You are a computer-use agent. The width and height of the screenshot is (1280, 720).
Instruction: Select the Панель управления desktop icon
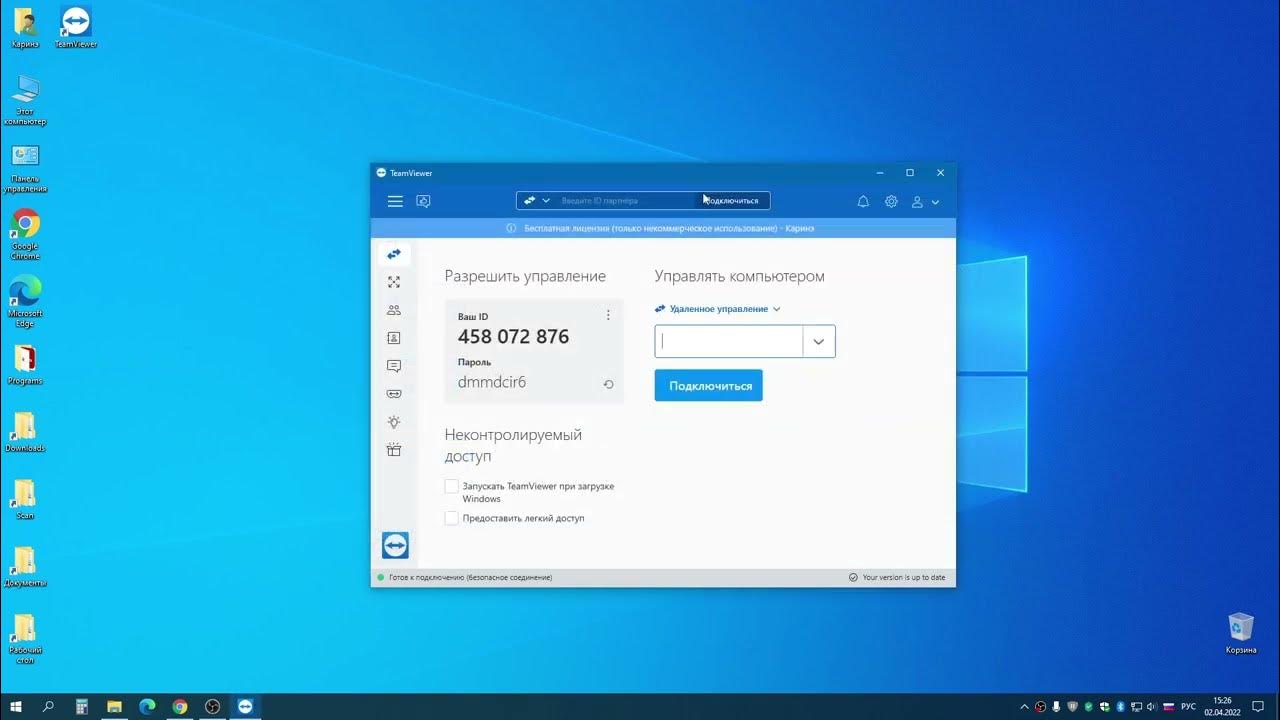(x=25, y=168)
